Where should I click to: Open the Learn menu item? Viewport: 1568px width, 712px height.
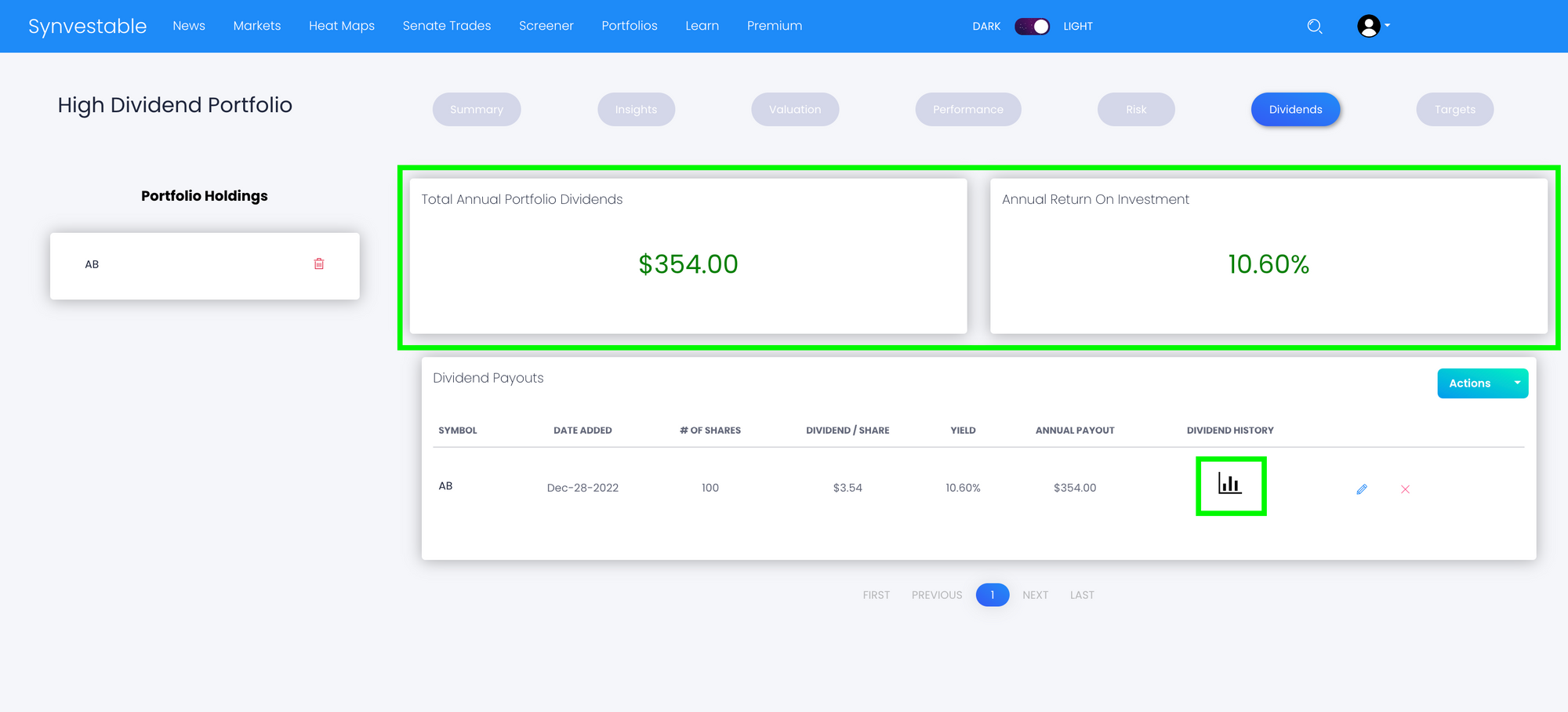click(702, 26)
